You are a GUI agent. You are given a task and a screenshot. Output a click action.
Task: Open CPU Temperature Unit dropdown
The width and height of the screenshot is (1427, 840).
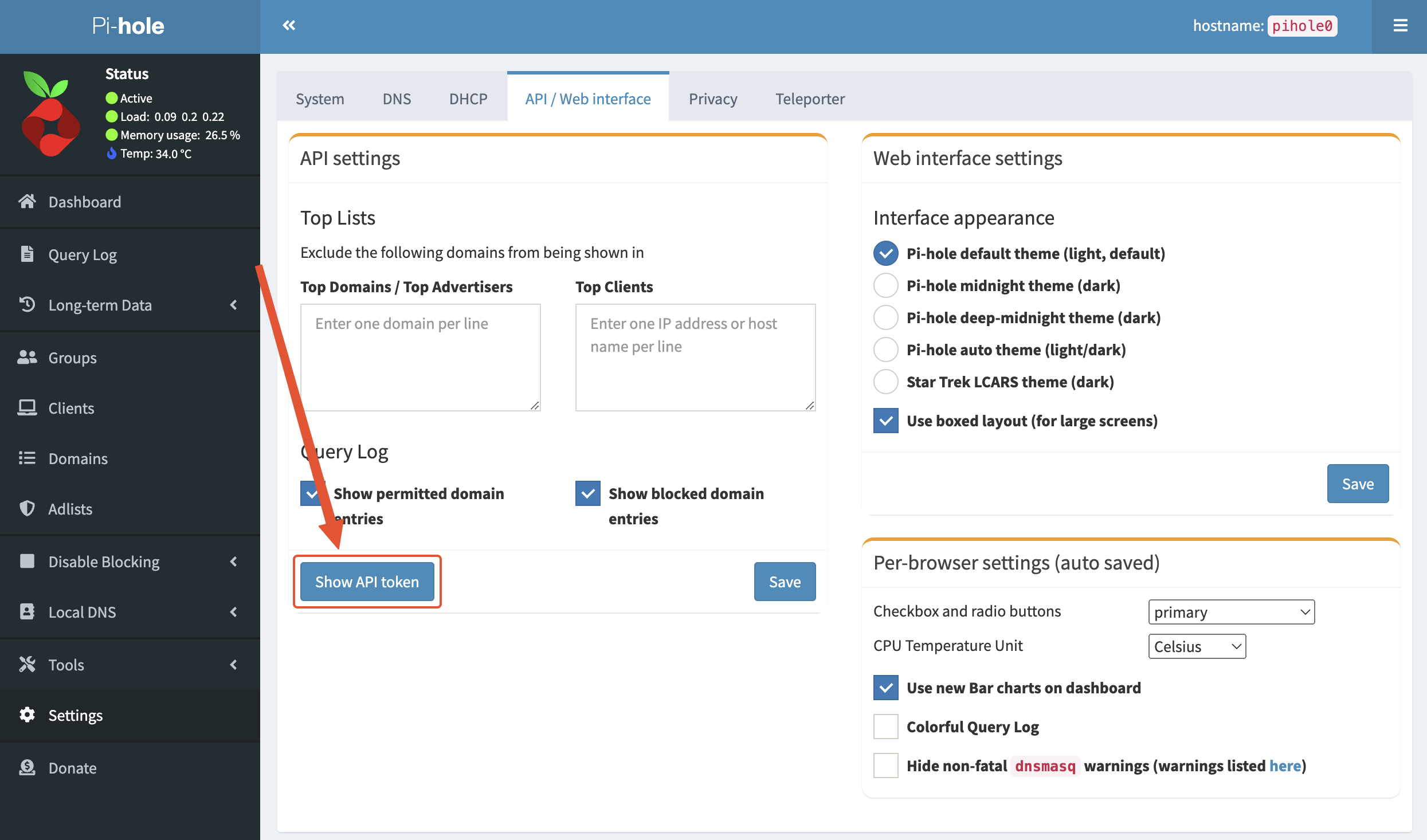point(1197,646)
